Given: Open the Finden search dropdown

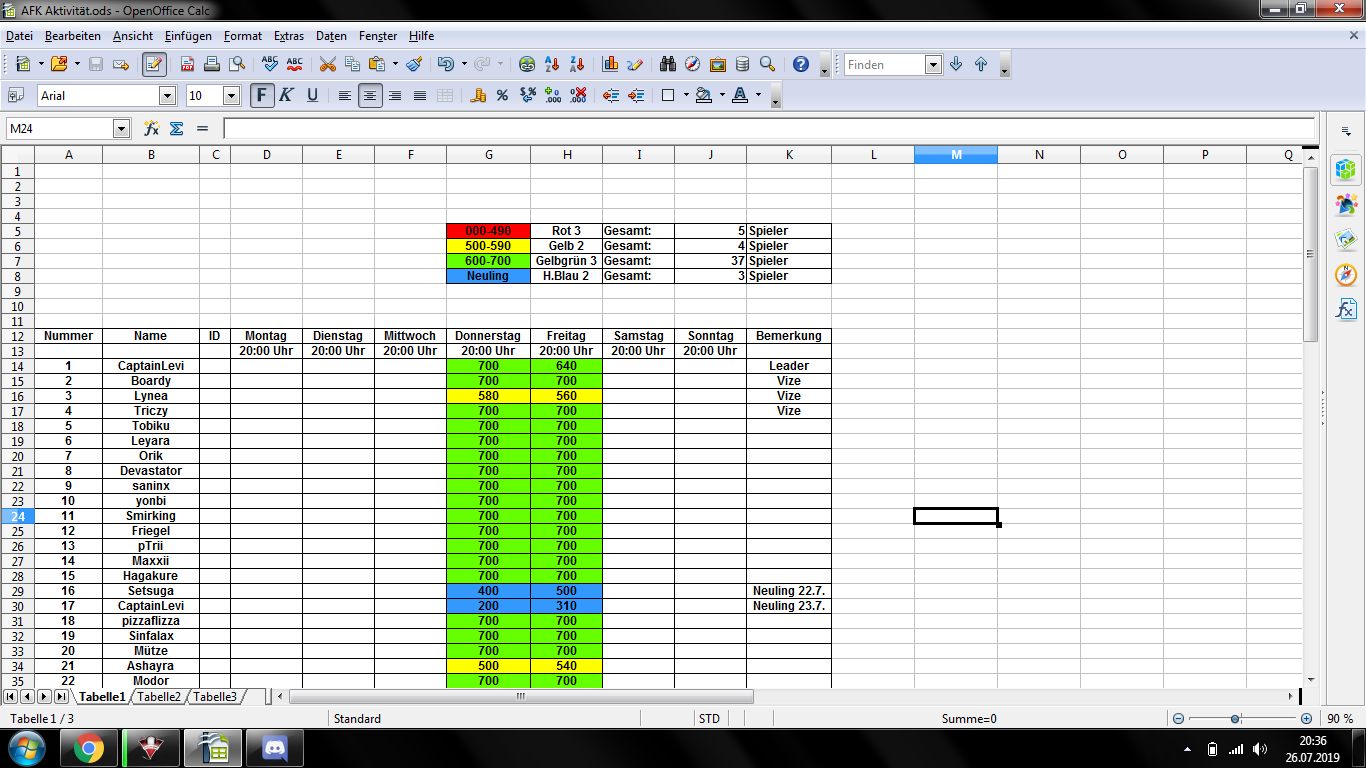Looking at the screenshot, I should [x=933, y=64].
